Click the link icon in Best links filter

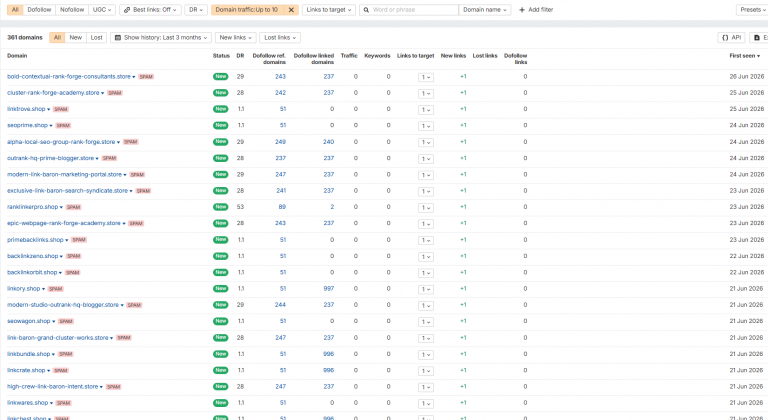tap(127, 10)
